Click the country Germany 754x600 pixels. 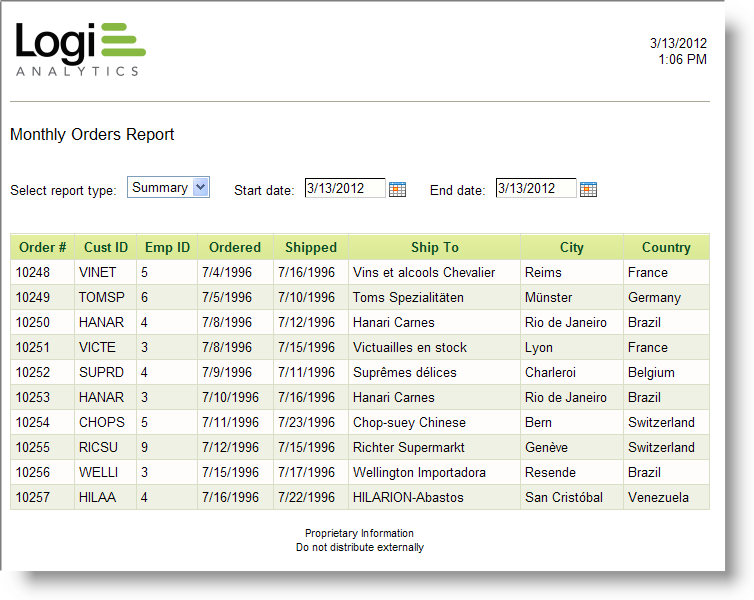coord(654,297)
